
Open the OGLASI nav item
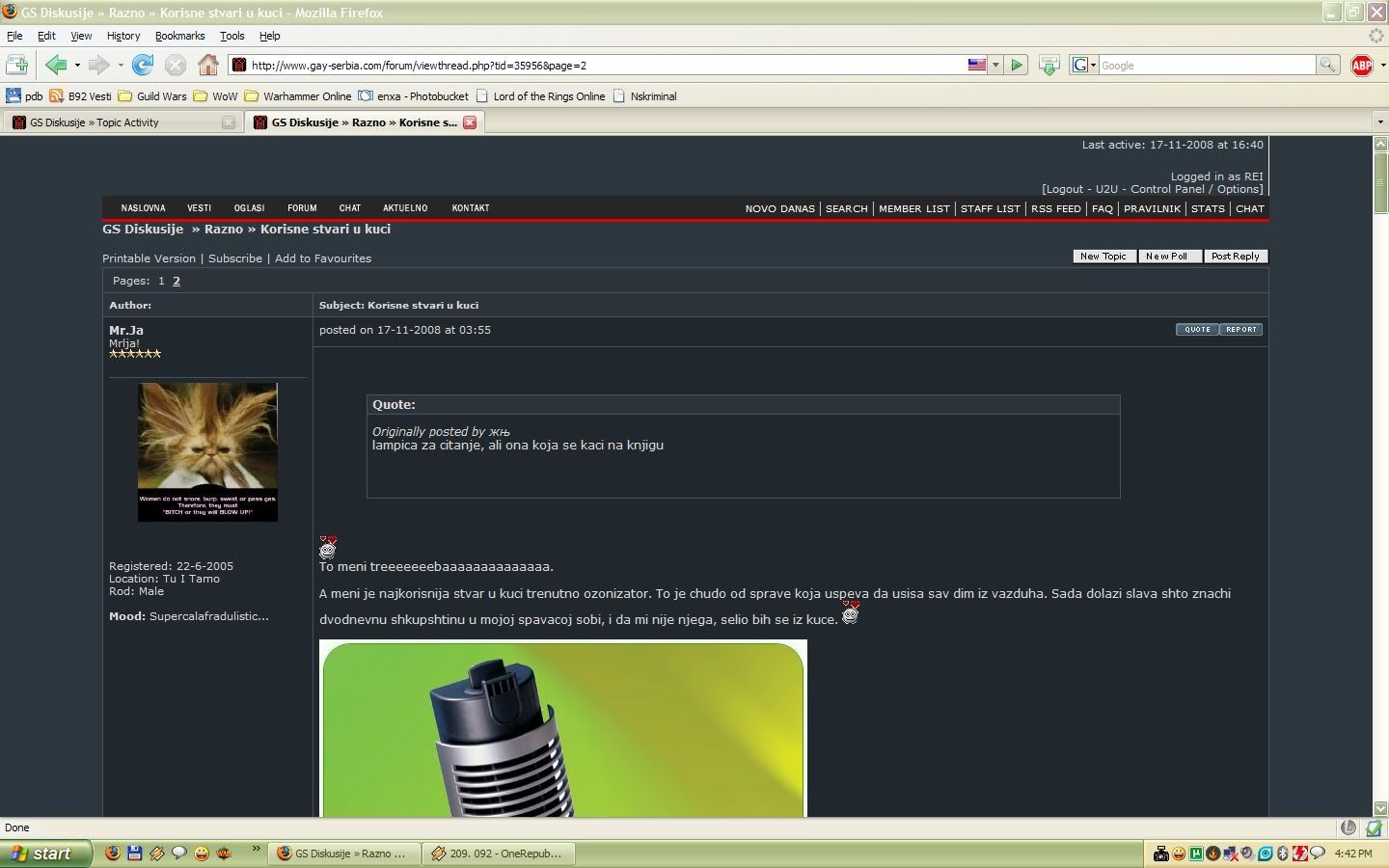click(x=249, y=207)
